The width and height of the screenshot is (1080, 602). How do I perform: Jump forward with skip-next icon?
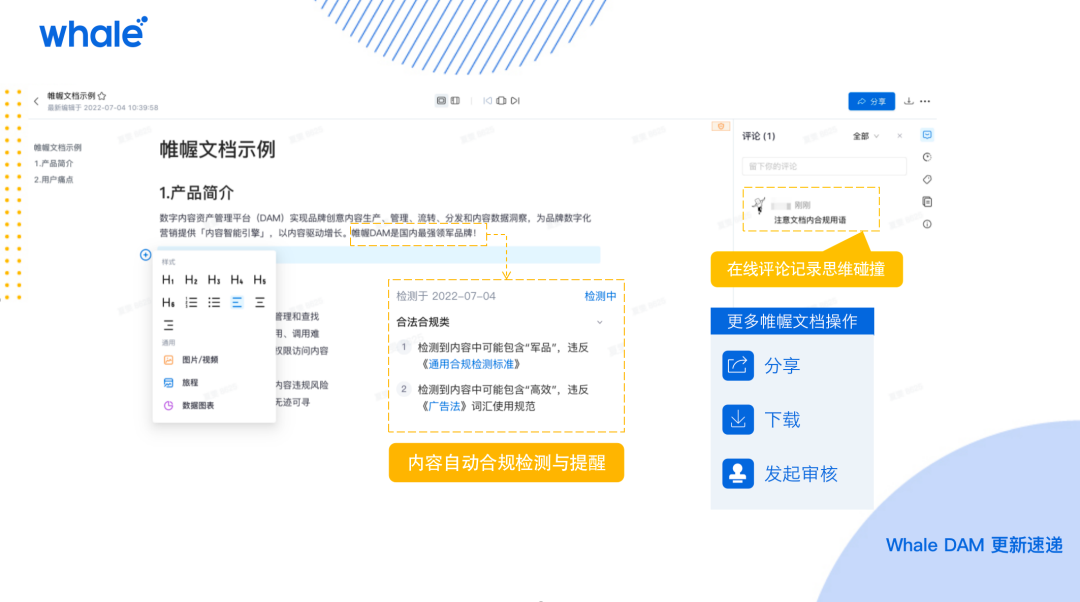[x=515, y=101]
